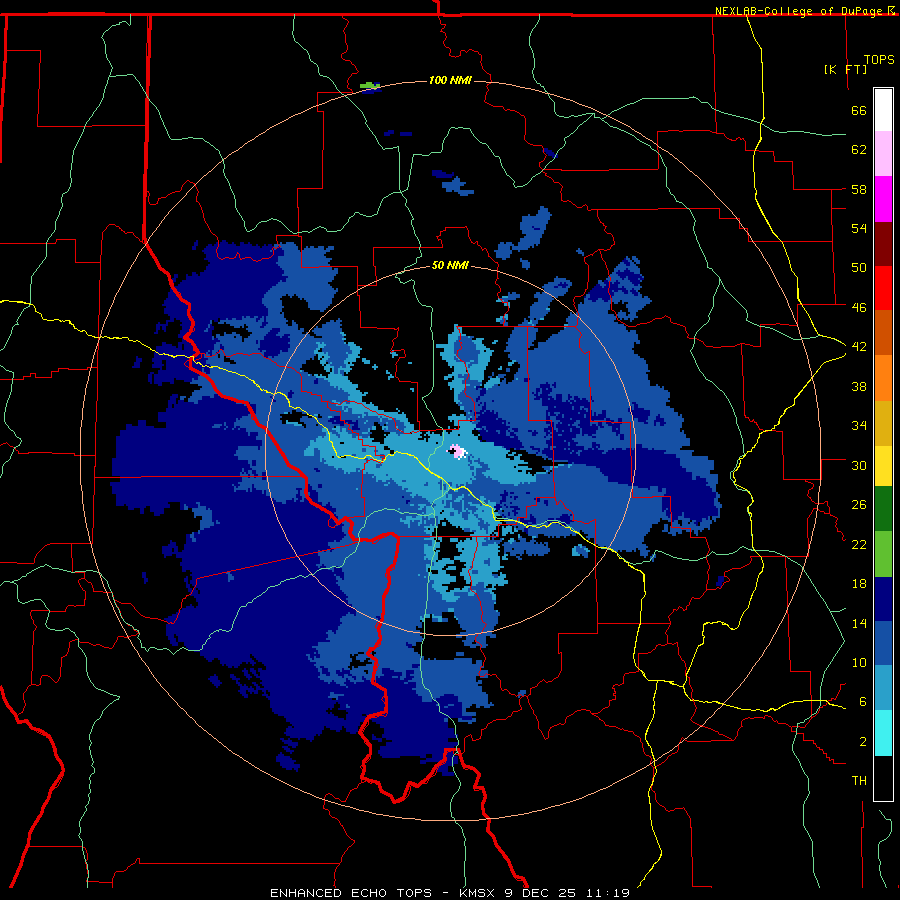
Task: Click the 30 value on the legend
Action: coord(859,465)
